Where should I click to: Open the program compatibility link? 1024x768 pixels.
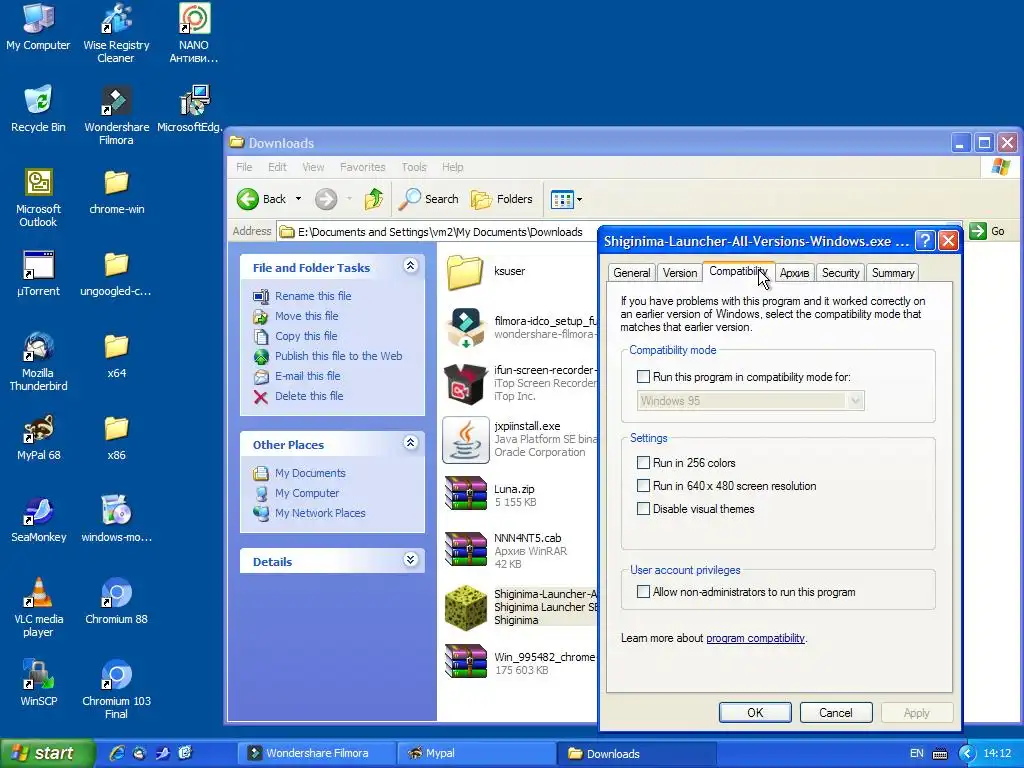(x=756, y=638)
